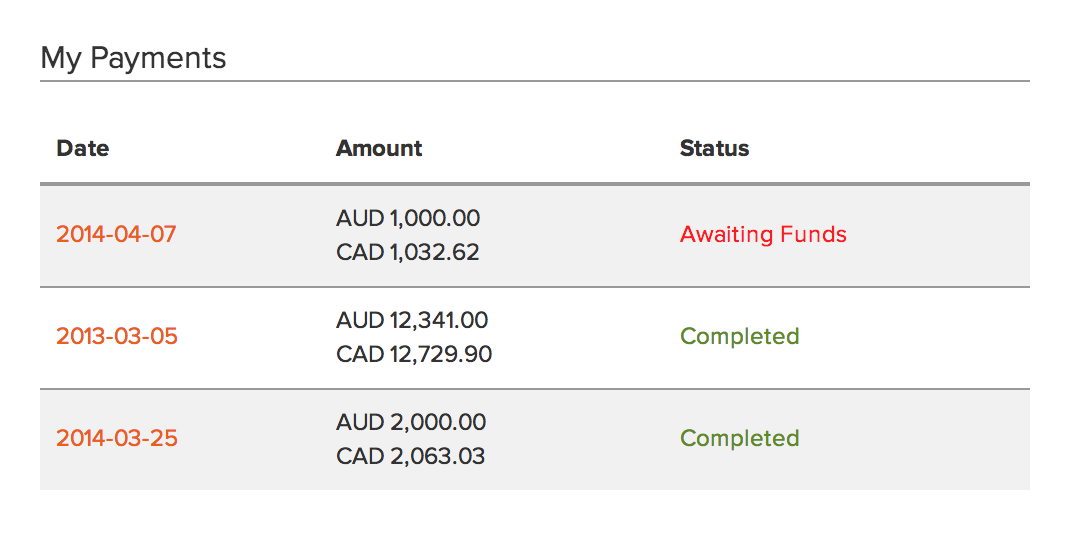Viewport: 1078px width, 544px height.
Task: Click the divider line under My Payments
Action: (535, 81)
